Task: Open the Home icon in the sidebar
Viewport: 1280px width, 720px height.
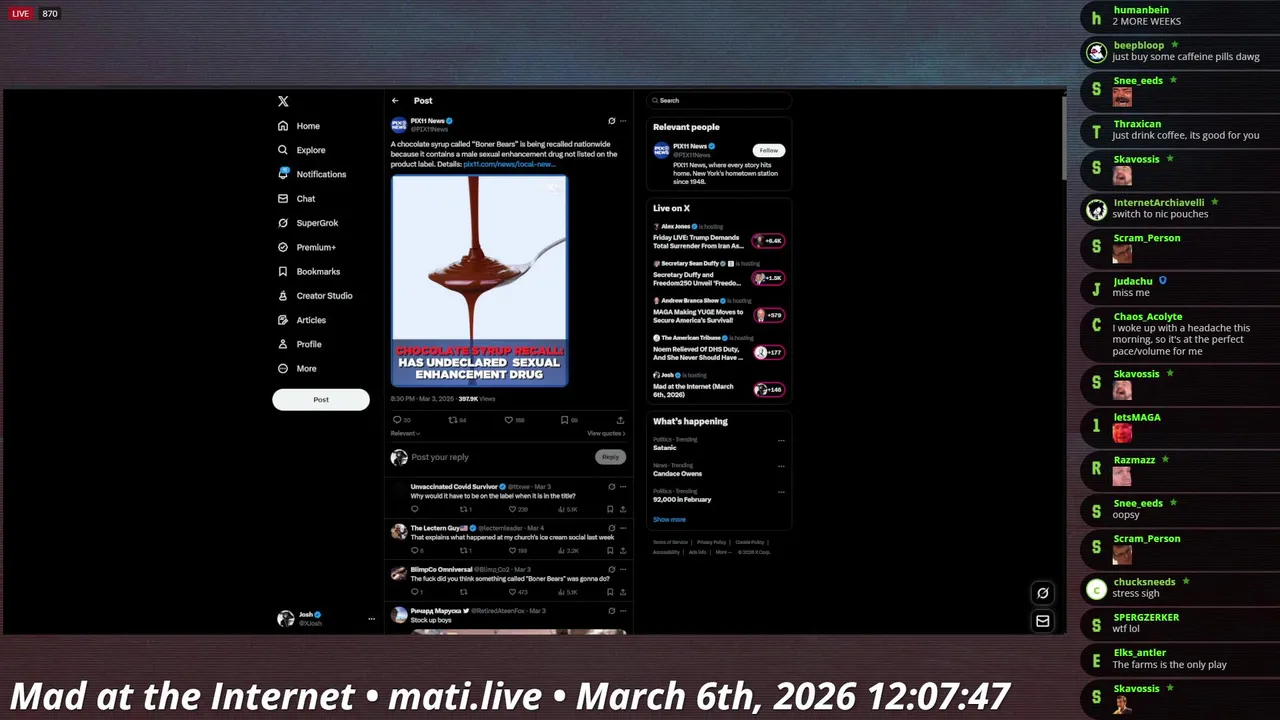Action: [283, 126]
